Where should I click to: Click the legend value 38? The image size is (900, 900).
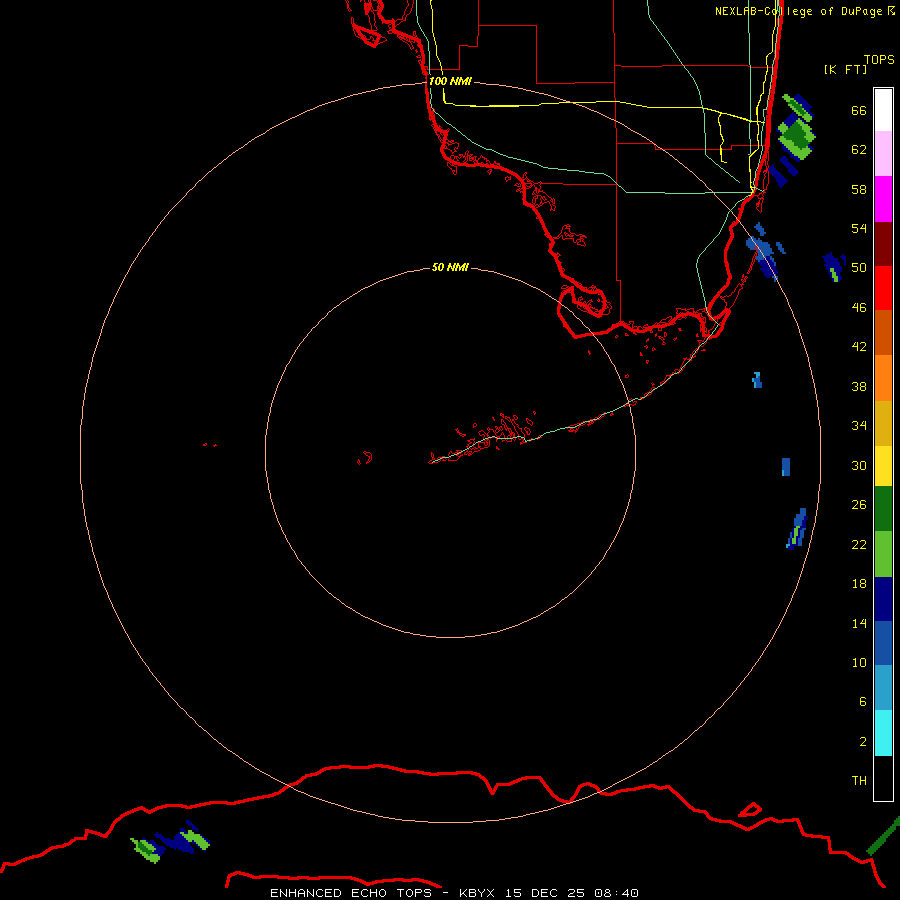point(859,386)
